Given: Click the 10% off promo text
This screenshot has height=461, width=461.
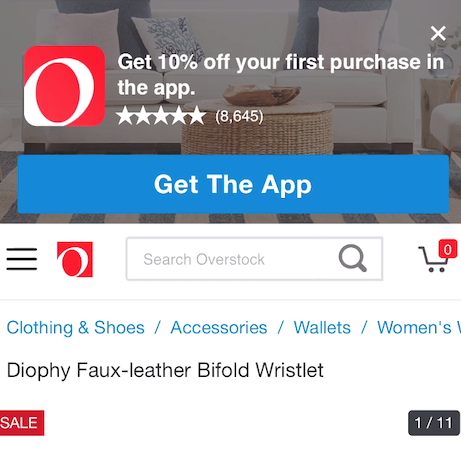Looking at the screenshot, I should [x=281, y=75].
